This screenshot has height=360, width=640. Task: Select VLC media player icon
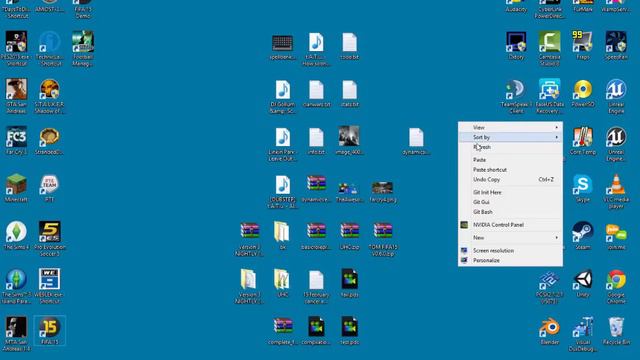[x=616, y=191]
